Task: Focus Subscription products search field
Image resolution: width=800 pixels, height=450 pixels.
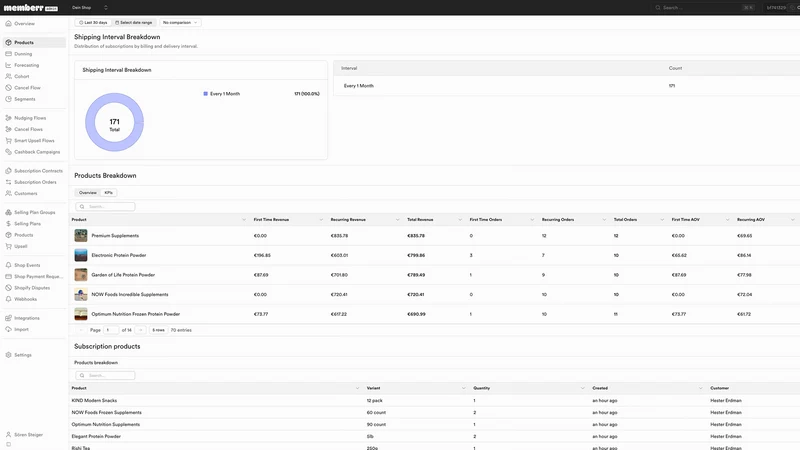Action: 105,376
